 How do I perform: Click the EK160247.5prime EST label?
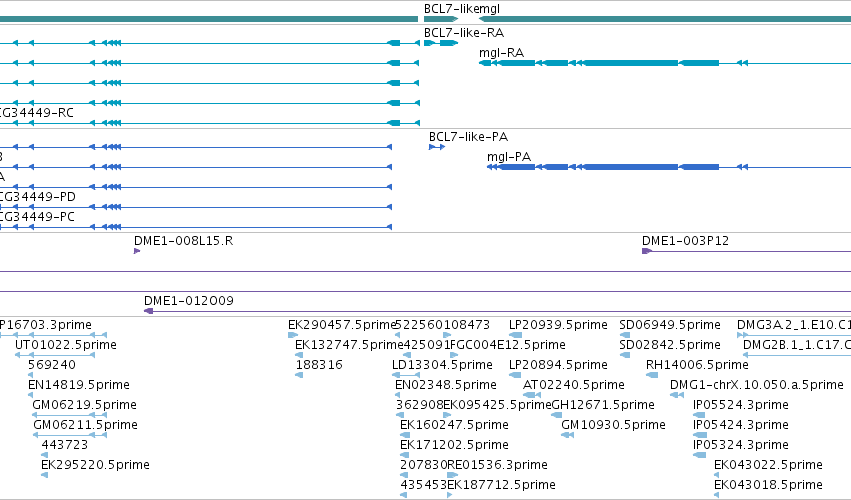[454, 425]
